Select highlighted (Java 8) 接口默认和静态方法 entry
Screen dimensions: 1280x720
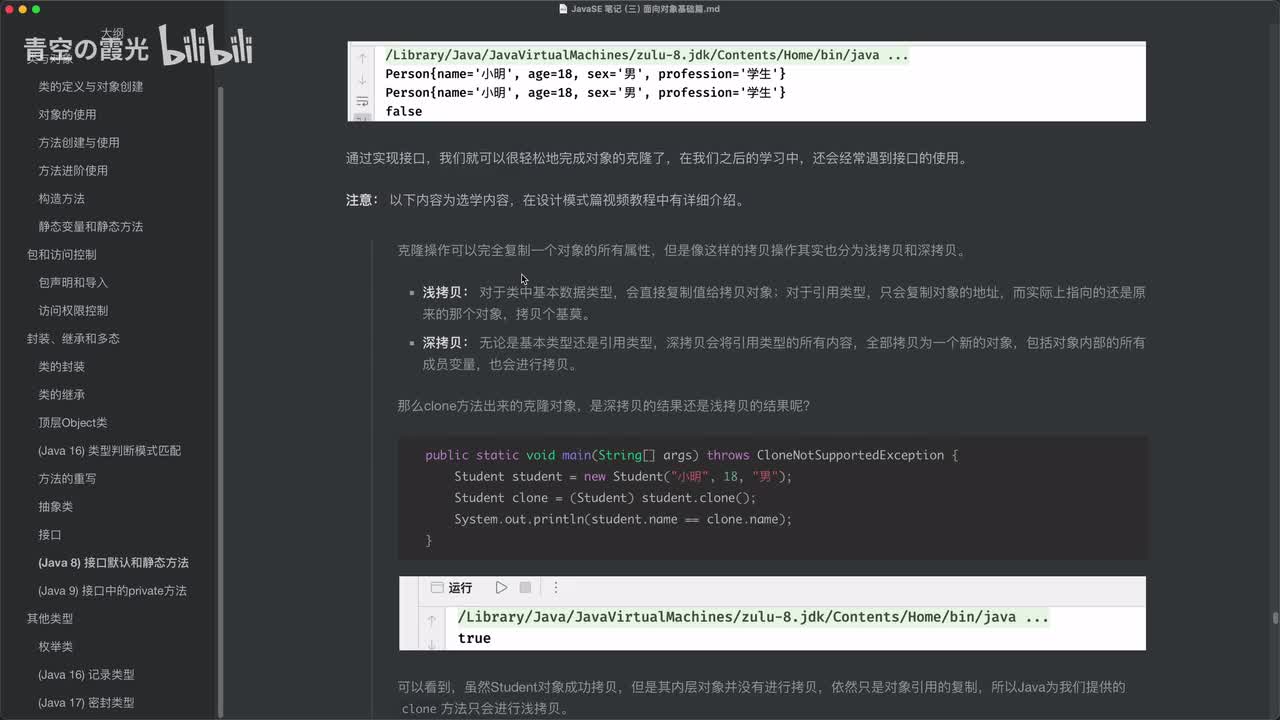coord(113,563)
